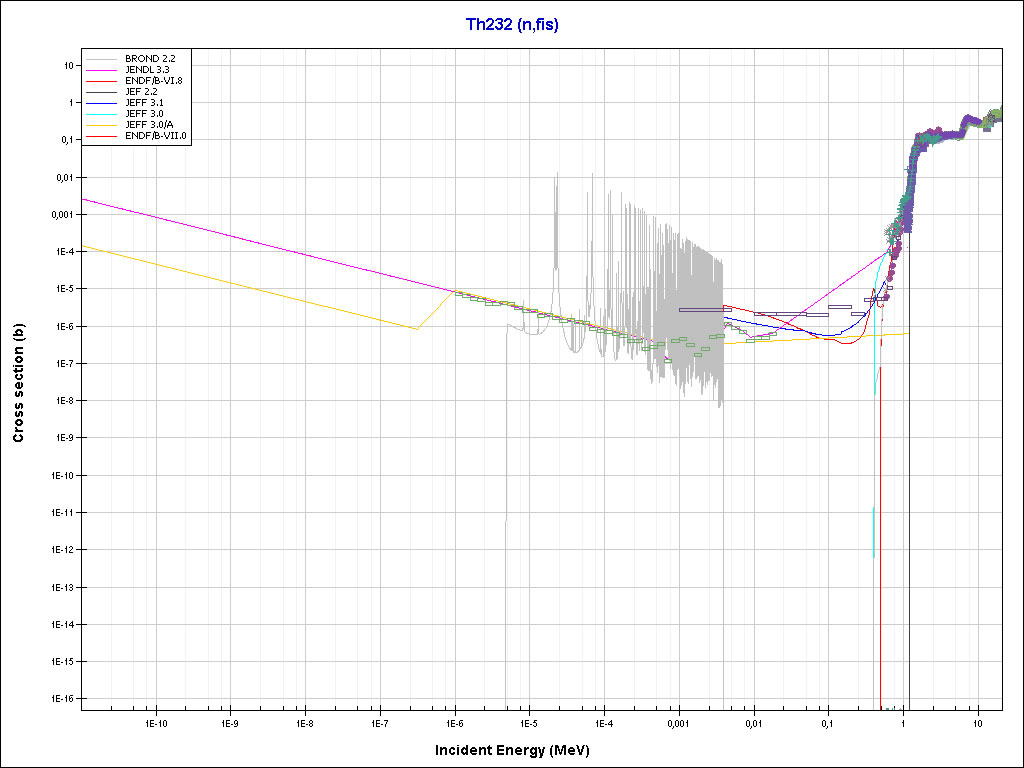Click the Th232 (n,fis) chart title
Image resolution: width=1024 pixels, height=768 pixels.
click(512, 24)
